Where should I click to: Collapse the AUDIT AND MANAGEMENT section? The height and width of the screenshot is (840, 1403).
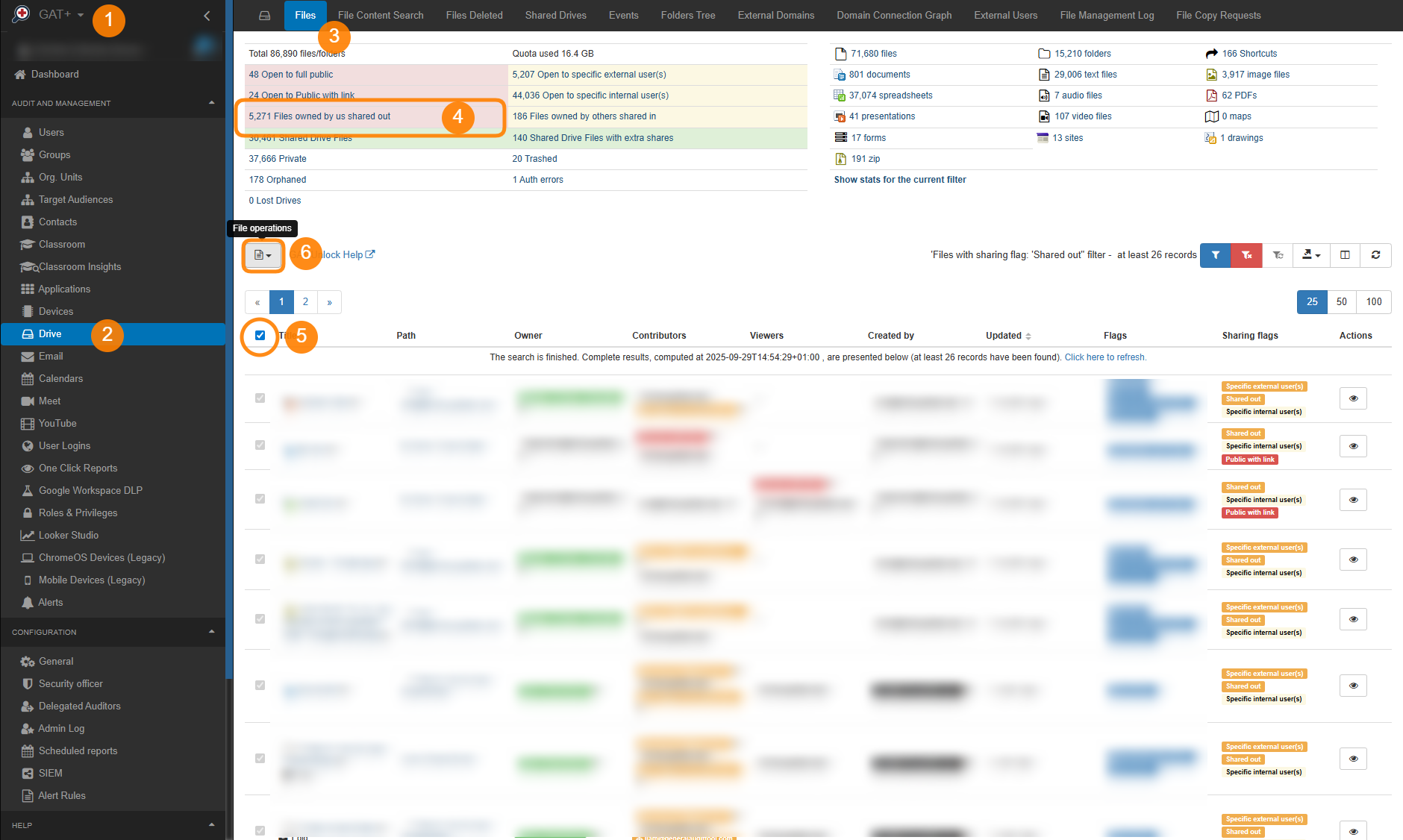(211, 102)
